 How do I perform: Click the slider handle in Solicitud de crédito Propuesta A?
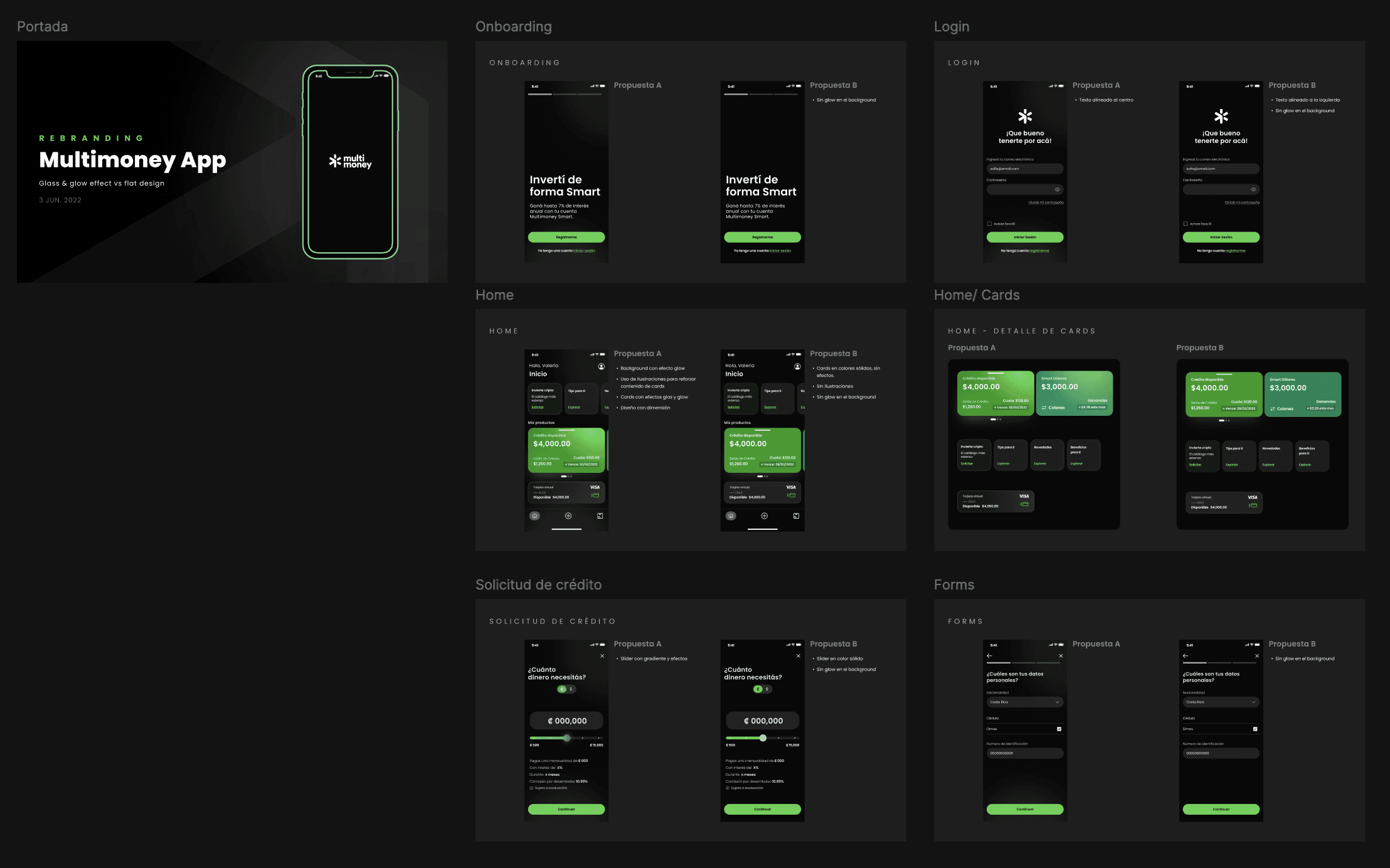[x=566, y=738]
